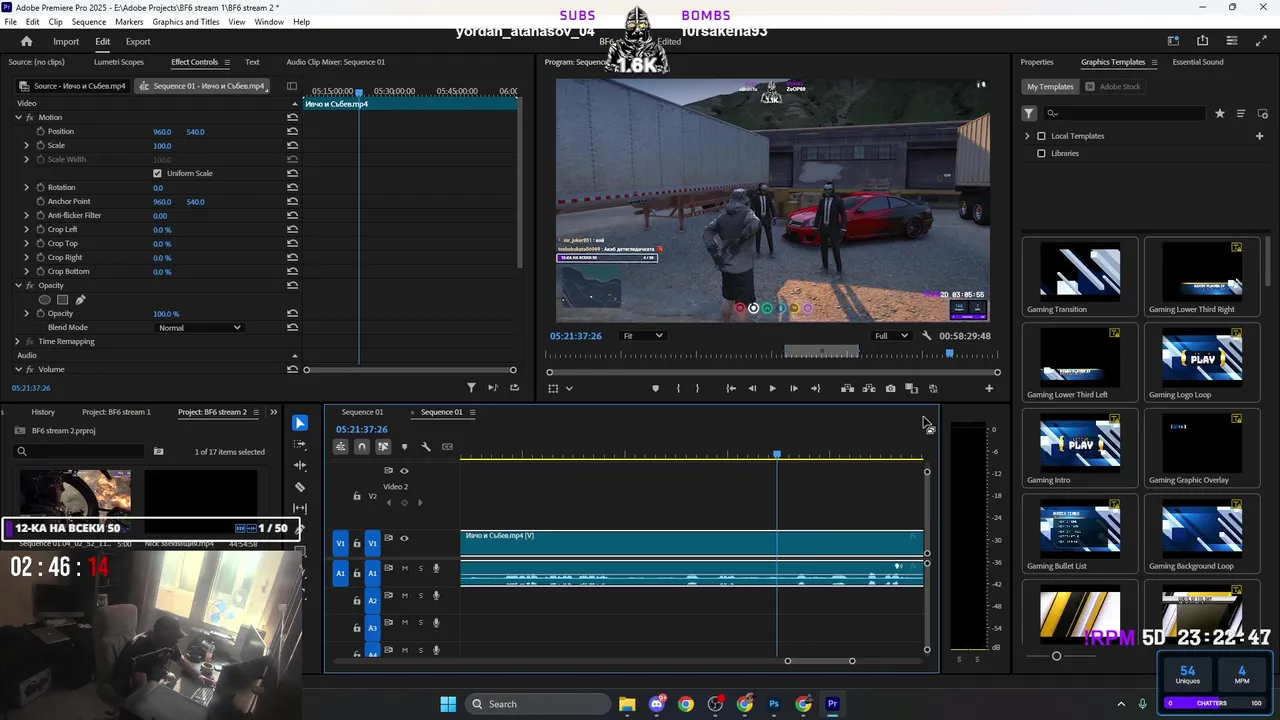Click the Comparison View icon in Program monitor
Image resolution: width=1280 pixels, height=720 pixels.
(911, 388)
